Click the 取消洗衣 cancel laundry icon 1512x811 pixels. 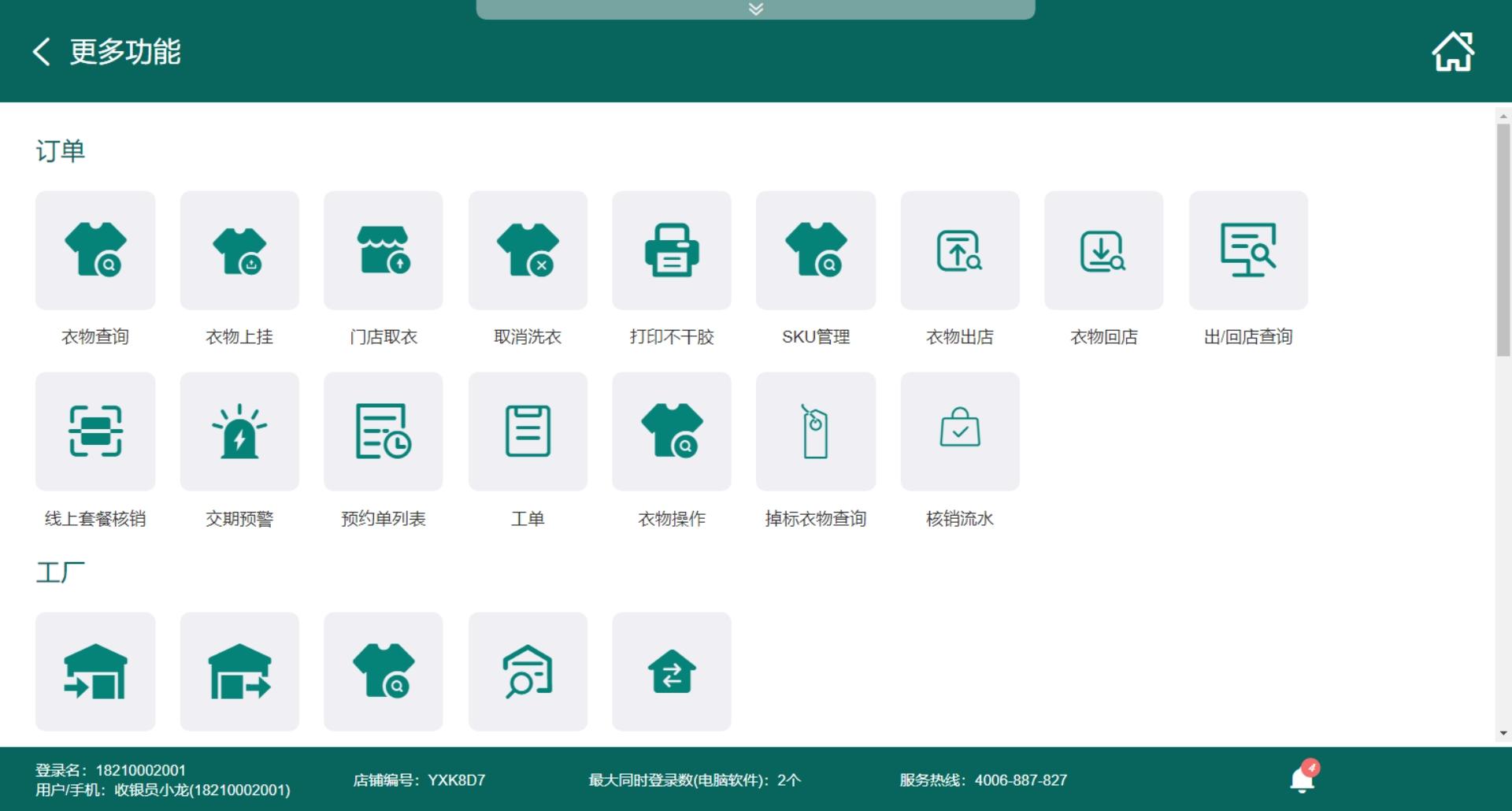pyautogui.click(x=528, y=250)
